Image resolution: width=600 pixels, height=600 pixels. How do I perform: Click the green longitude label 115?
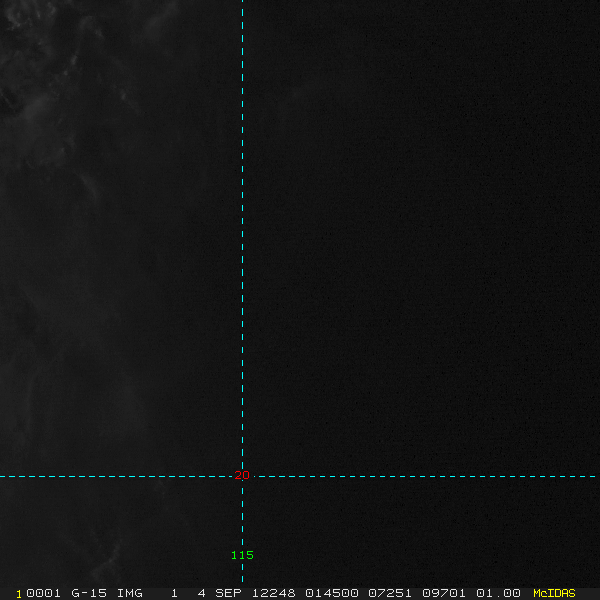pos(242,555)
